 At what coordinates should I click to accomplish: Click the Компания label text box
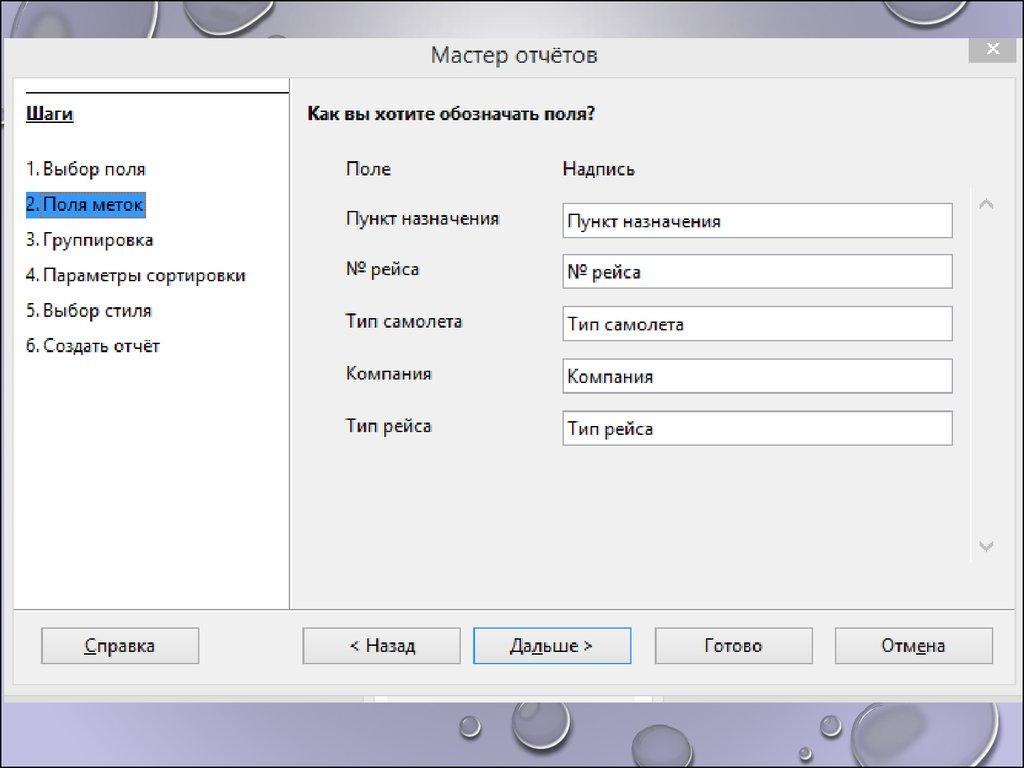coord(757,377)
